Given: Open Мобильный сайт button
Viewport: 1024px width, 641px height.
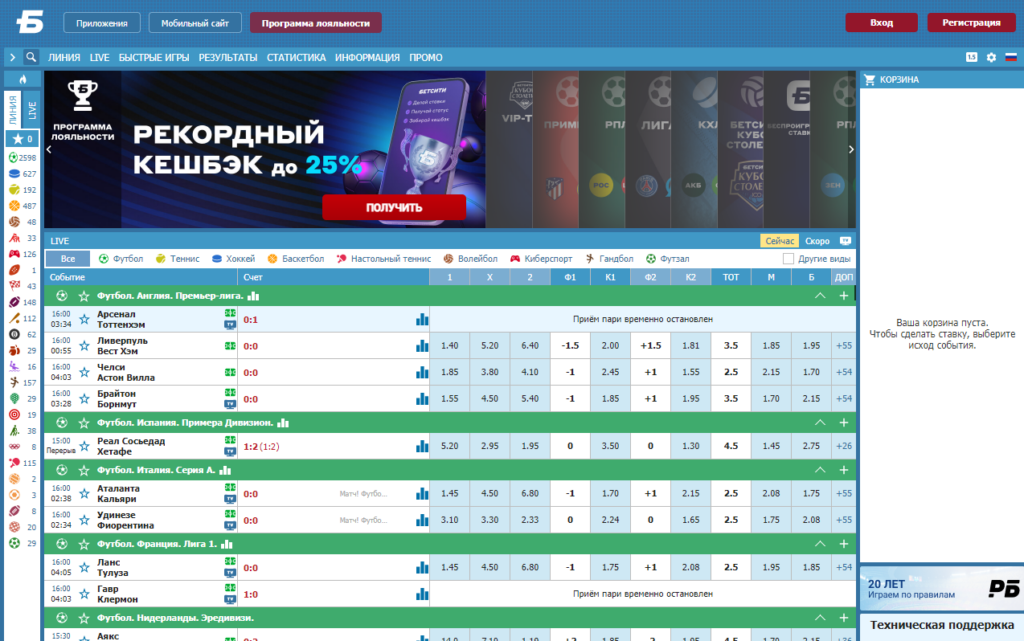Looking at the screenshot, I should [x=195, y=23].
